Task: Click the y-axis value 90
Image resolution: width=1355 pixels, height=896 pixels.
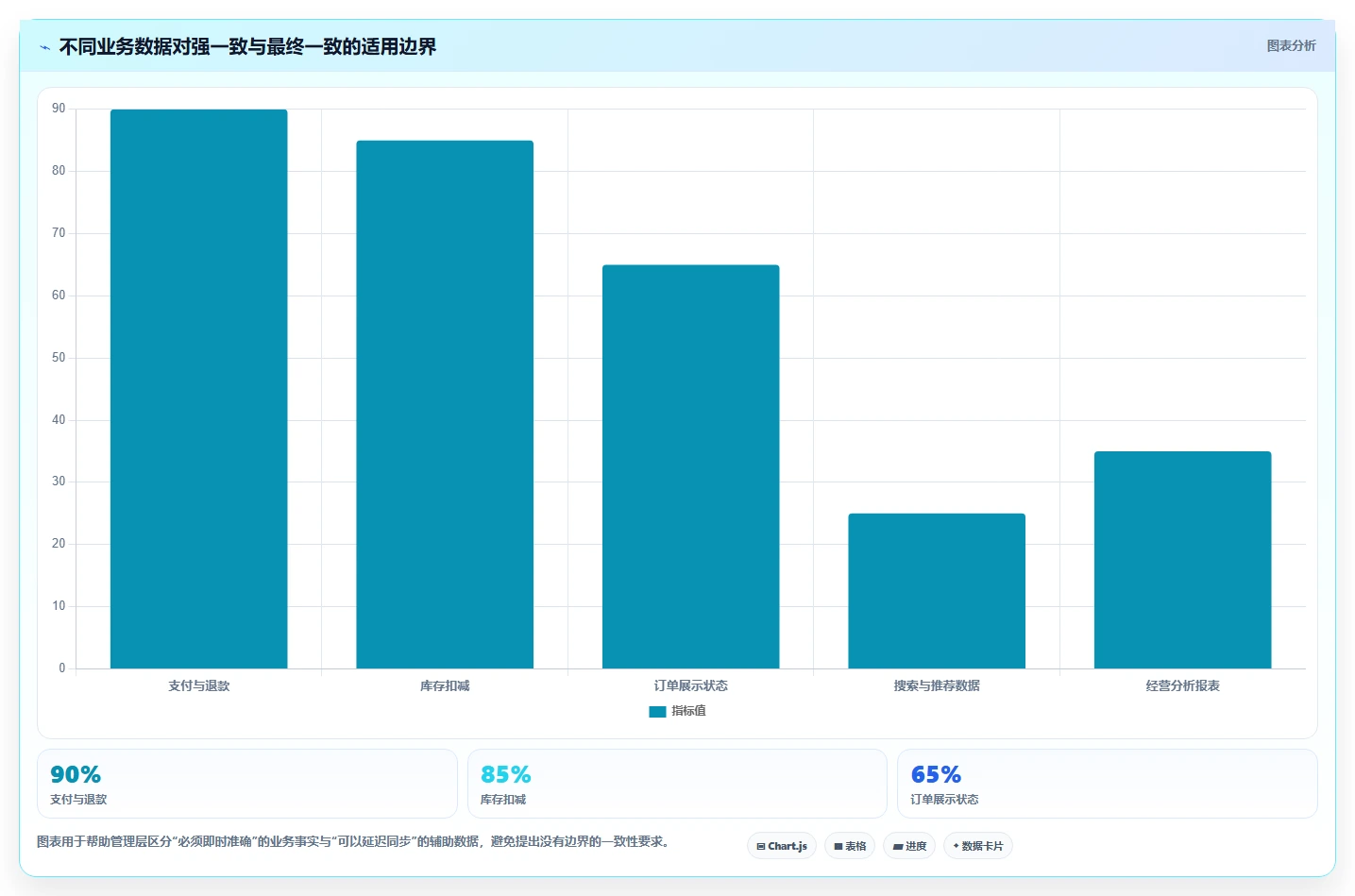Action: tap(59, 109)
